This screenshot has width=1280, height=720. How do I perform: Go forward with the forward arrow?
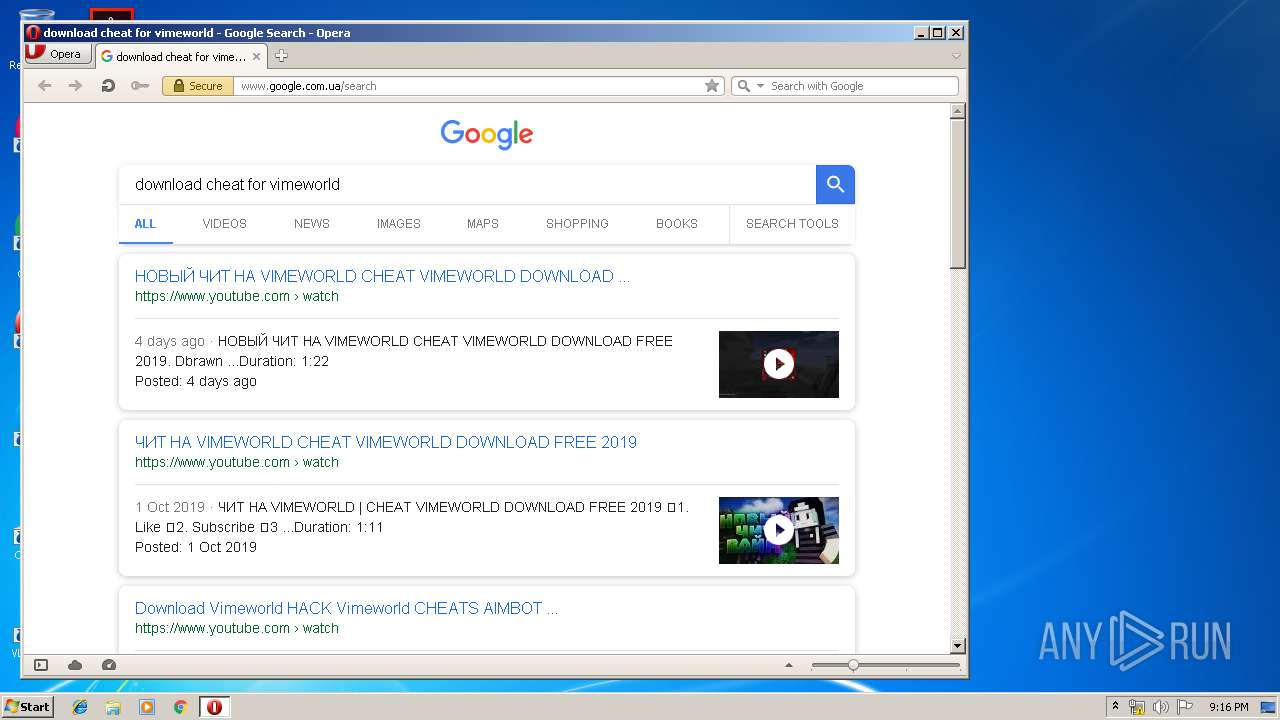click(x=75, y=86)
